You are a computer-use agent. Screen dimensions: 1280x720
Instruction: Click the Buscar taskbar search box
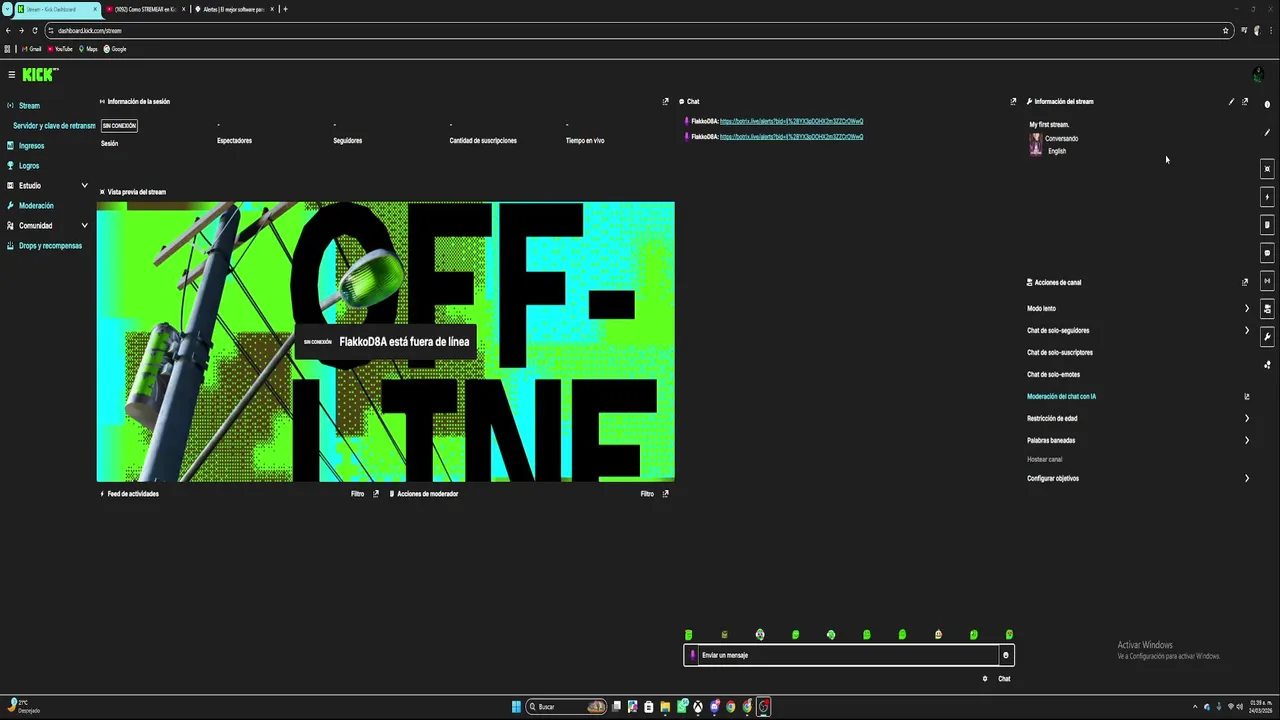pos(566,707)
